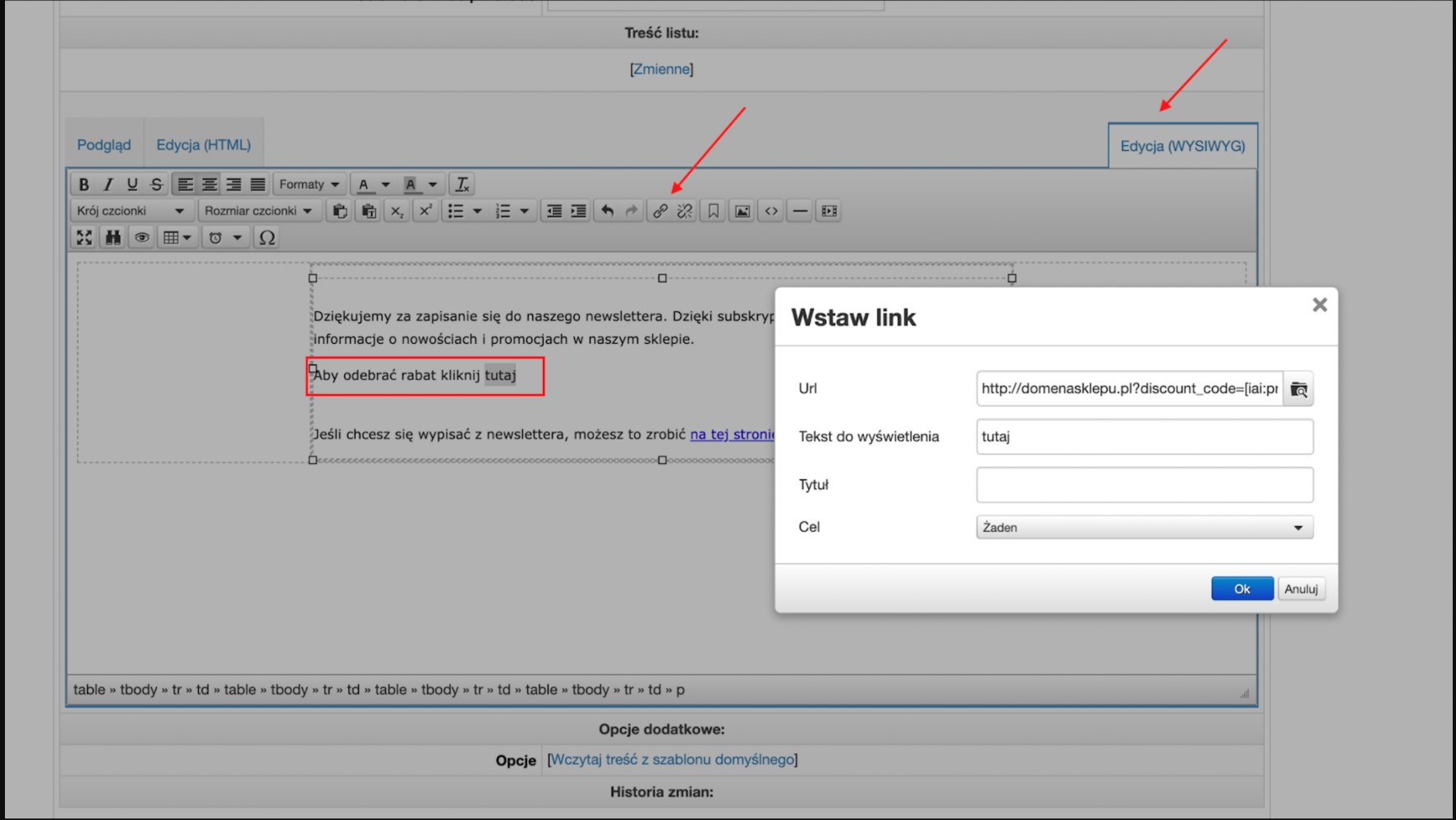This screenshot has width=1456, height=820.
Task: Toggle preview eye icon
Action: click(142, 237)
